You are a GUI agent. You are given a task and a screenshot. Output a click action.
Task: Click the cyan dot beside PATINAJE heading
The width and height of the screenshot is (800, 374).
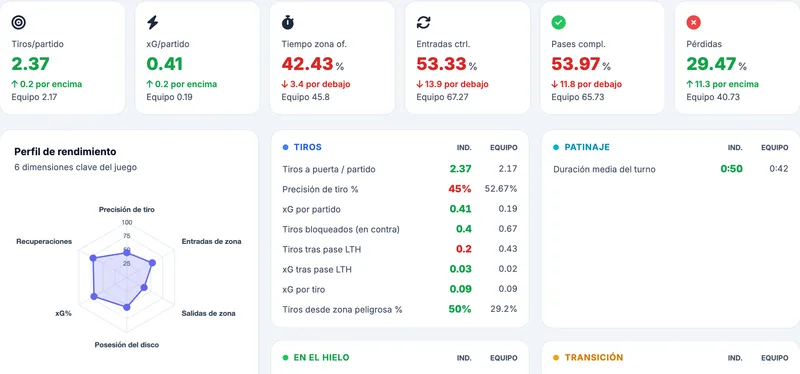556,147
